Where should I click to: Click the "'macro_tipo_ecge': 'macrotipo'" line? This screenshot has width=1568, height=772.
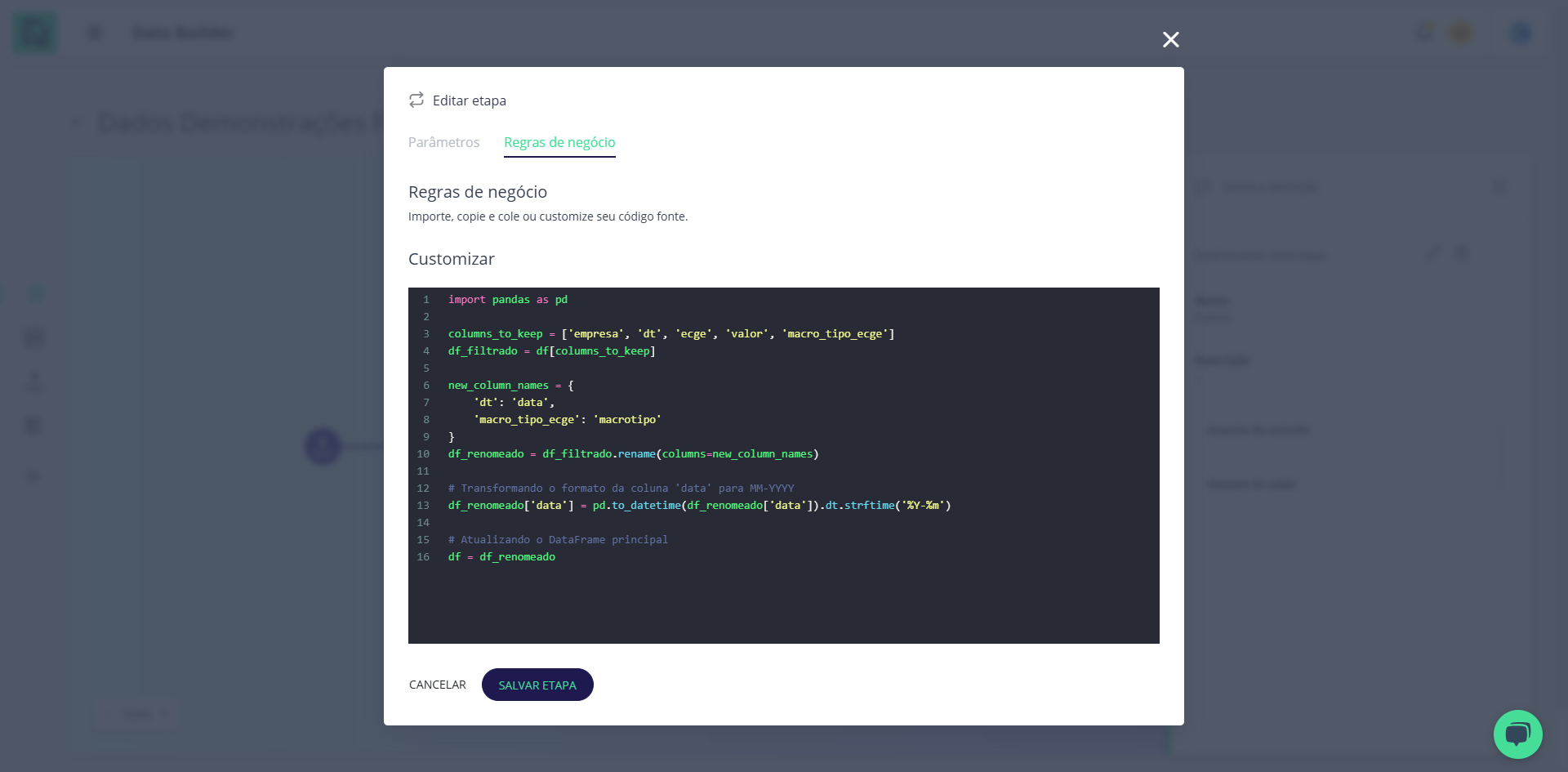pyautogui.click(x=568, y=420)
